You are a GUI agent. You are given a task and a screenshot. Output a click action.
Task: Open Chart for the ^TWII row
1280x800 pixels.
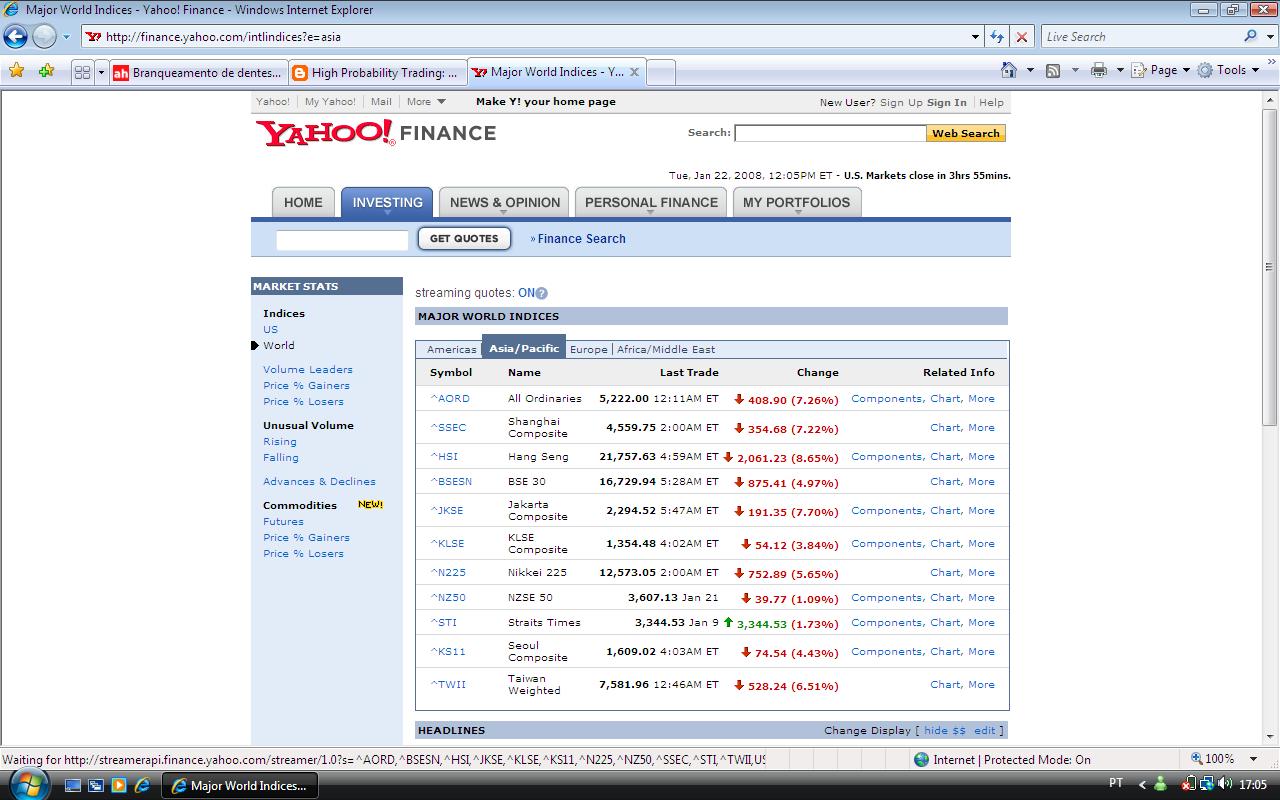945,684
